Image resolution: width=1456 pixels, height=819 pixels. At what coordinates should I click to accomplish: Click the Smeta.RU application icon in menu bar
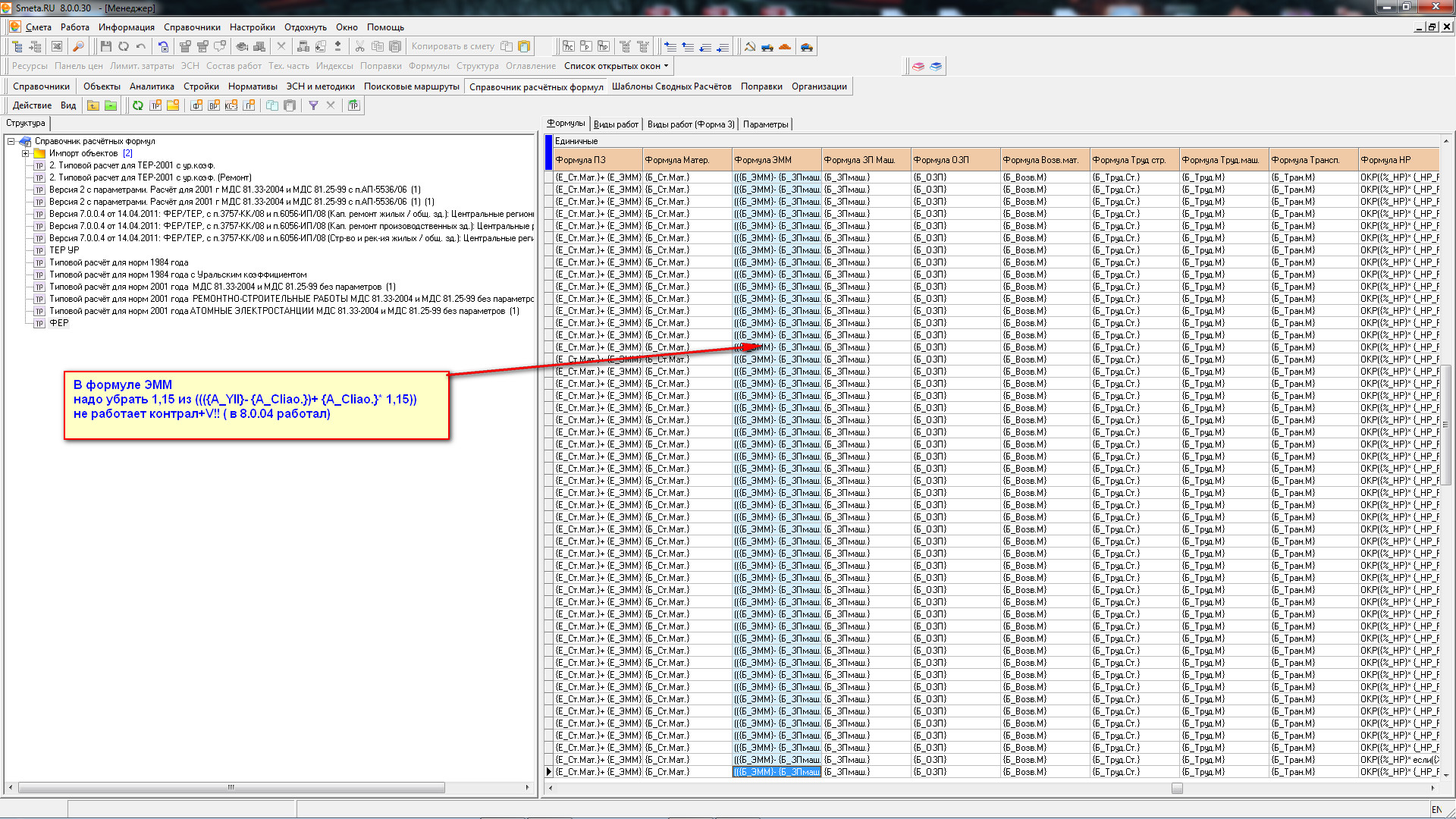pyautogui.click(x=14, y=27)
